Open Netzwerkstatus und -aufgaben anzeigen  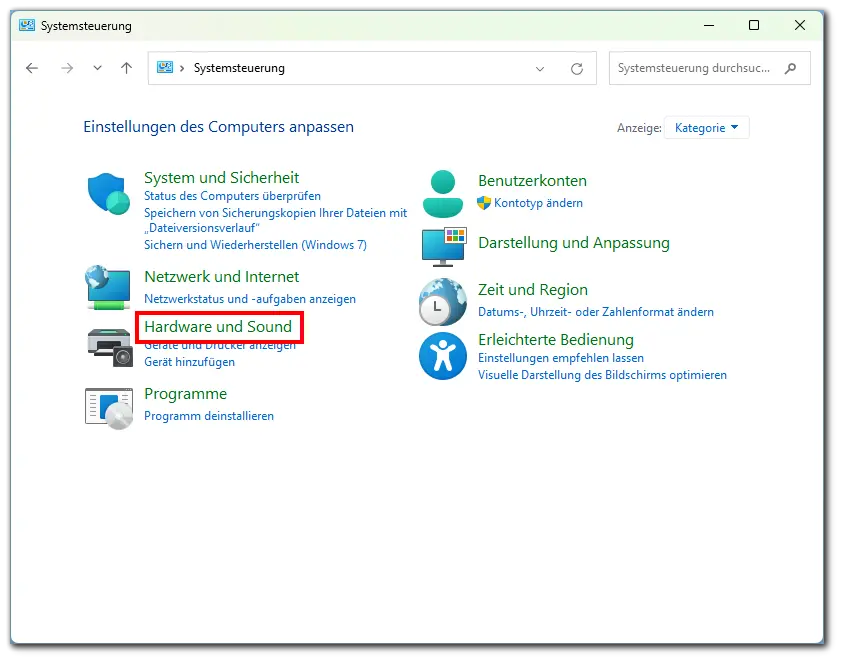click(250, 299)
